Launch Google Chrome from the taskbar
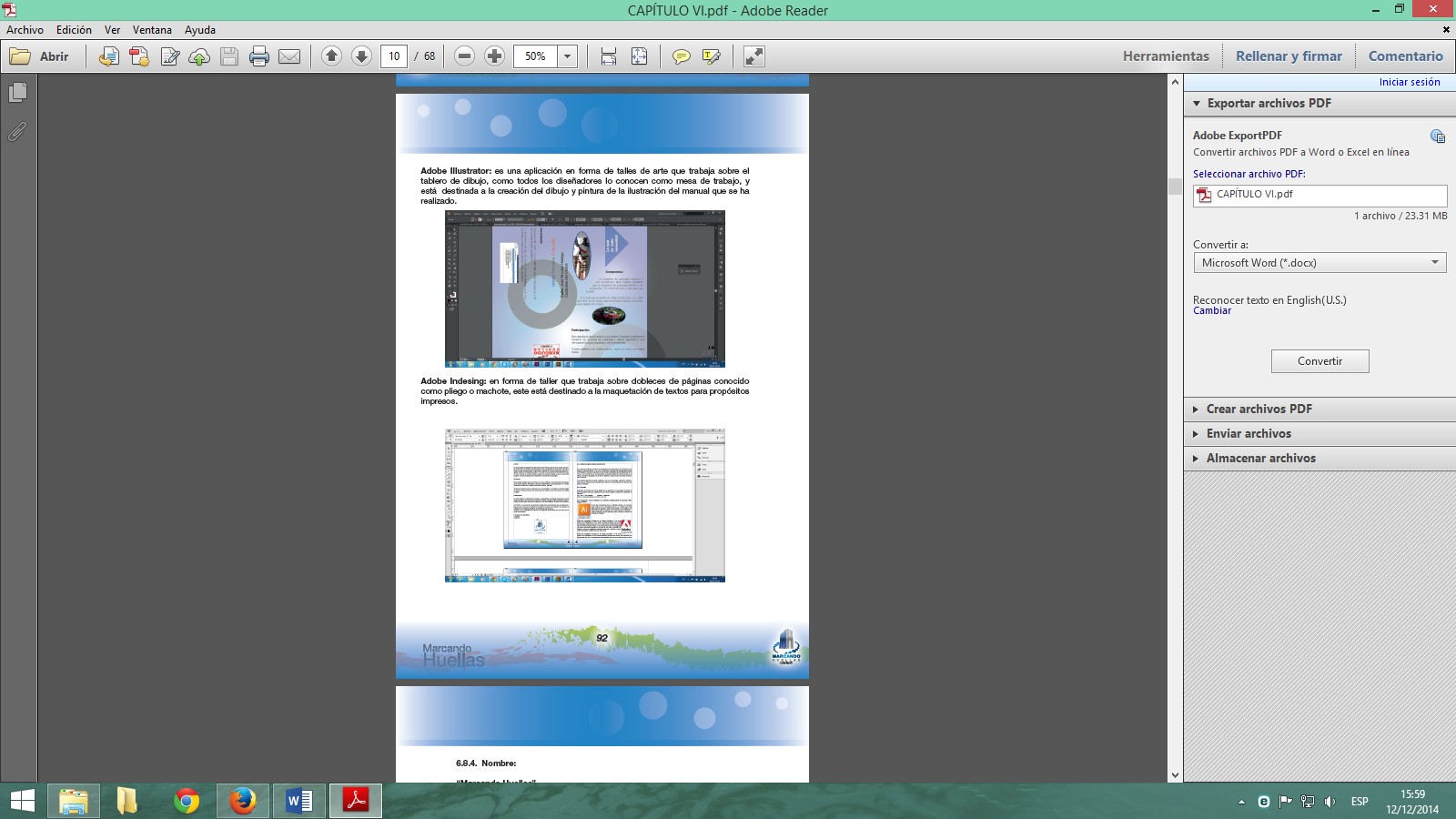Image resolution: width=1456 pixels, height=819 pixels. pyautogui.click(x=187, y=801)
